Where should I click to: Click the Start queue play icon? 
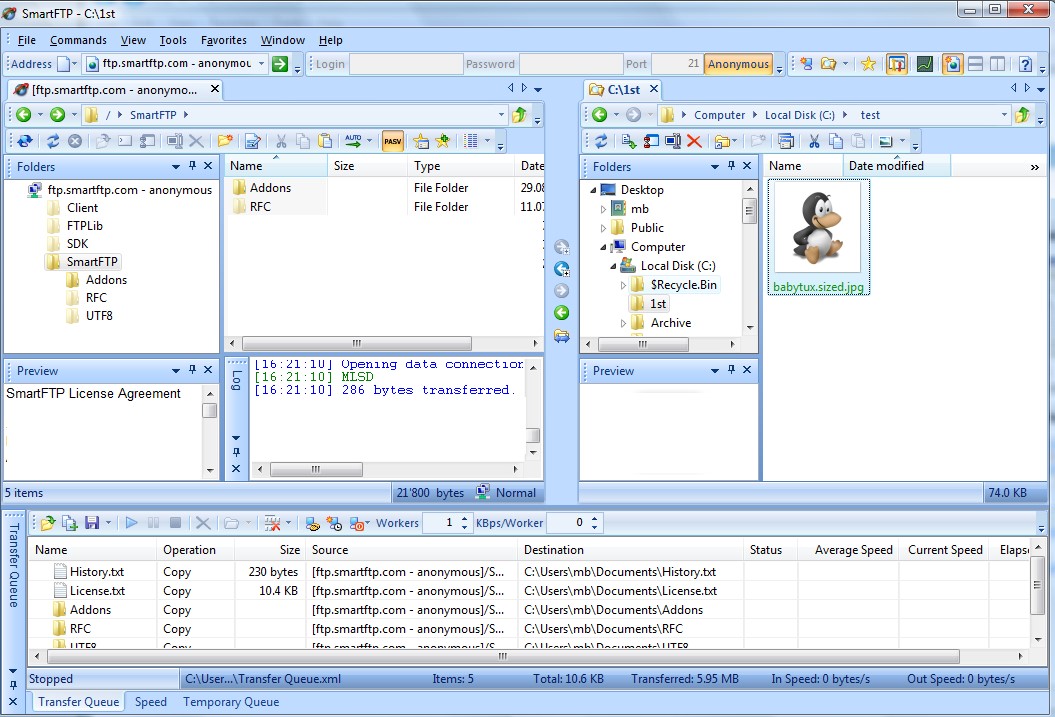(x=131, y=523)
